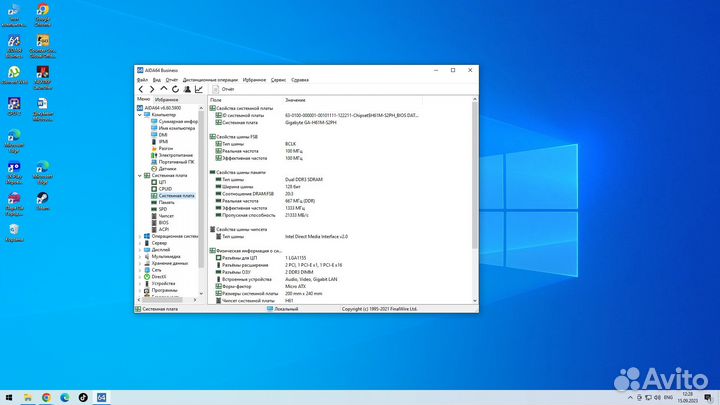
Task: Click the tree panel scroll down arrow
Action: coord(201,293)
